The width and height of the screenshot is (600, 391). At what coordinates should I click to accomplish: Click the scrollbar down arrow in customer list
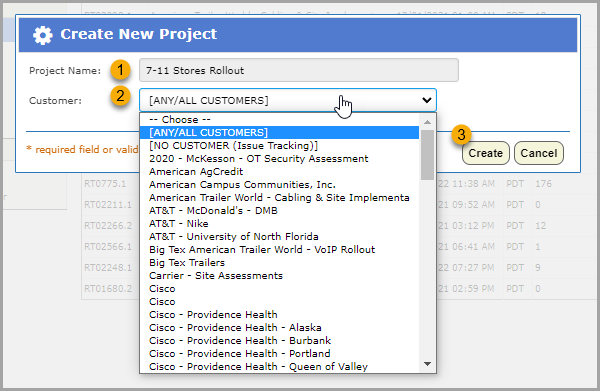tap(427, 364)
